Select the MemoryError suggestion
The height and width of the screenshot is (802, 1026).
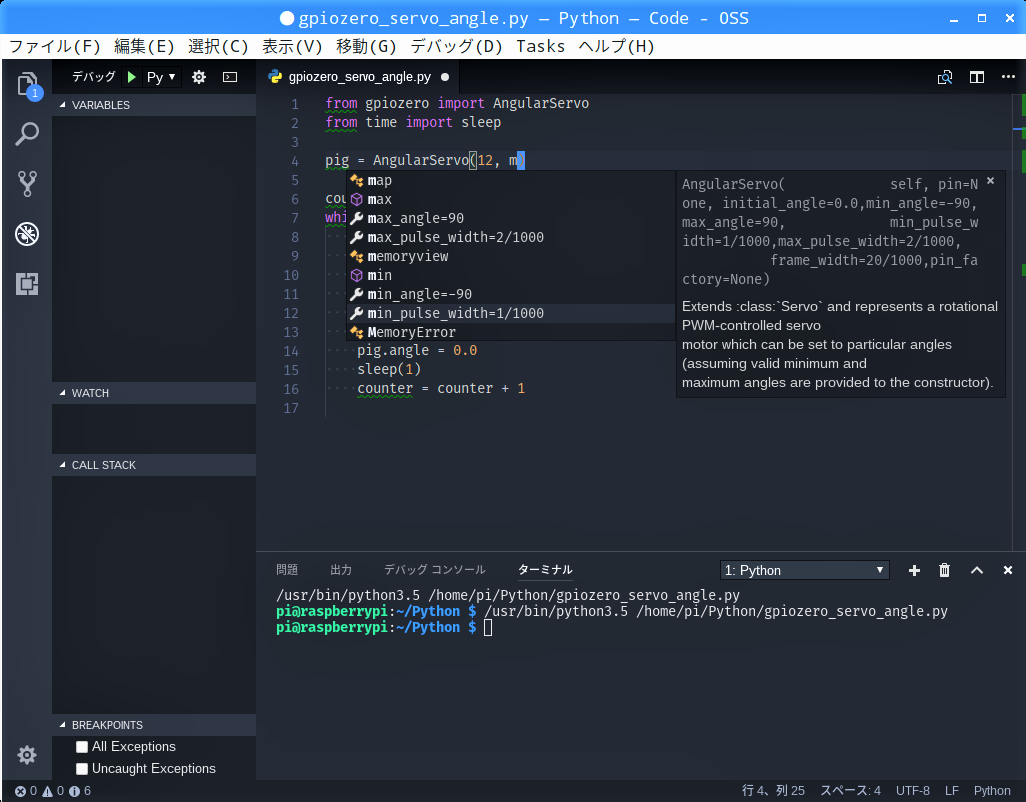click(510, 332)
